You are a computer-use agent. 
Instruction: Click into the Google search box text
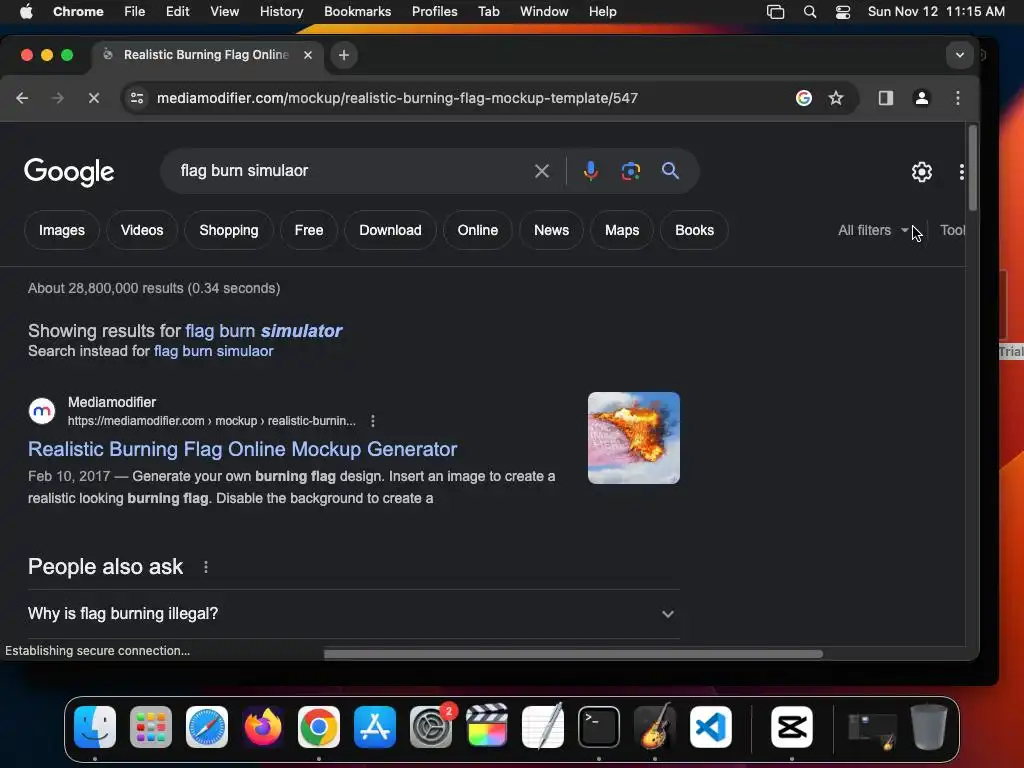(244, 171)
